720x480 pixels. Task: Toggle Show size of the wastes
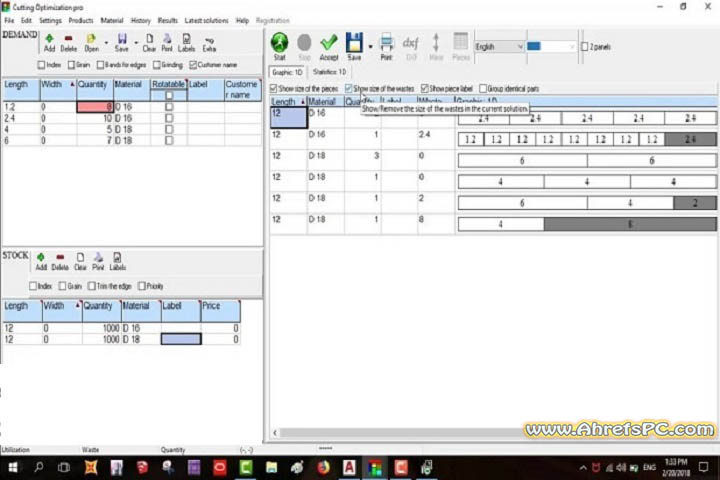pyautogui.click(x=349, y=88)
